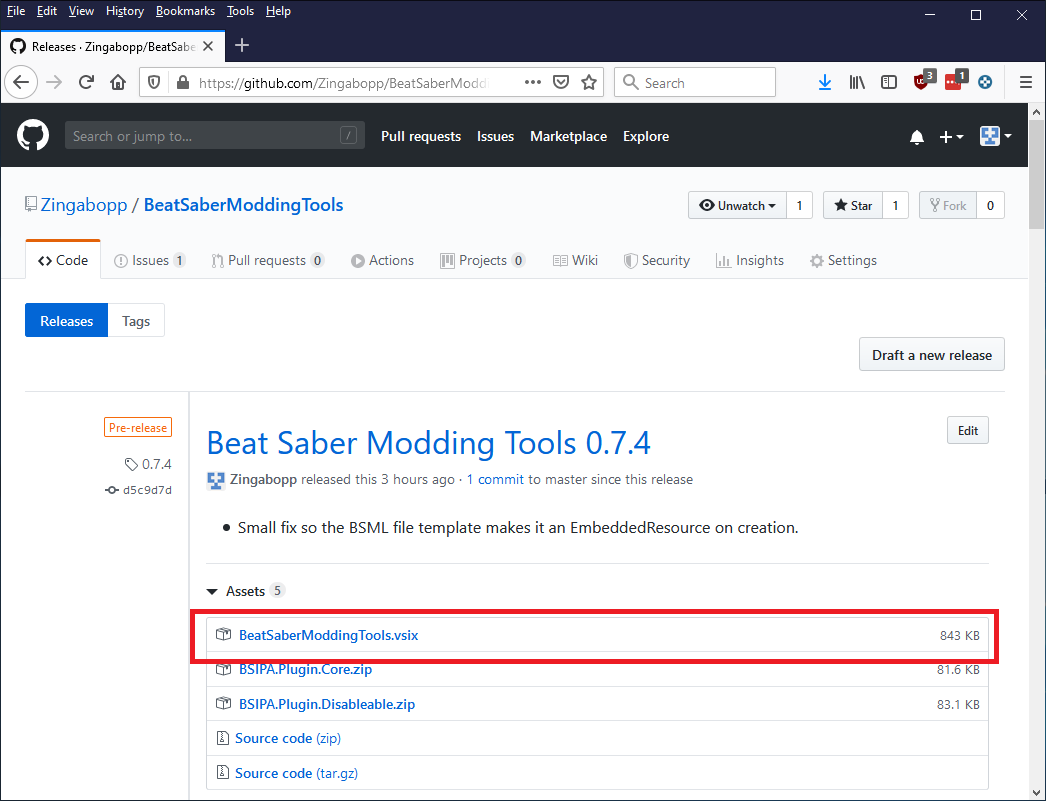1046x801 pixels.
Task: Open the Security tab
Action: (656, 260)
